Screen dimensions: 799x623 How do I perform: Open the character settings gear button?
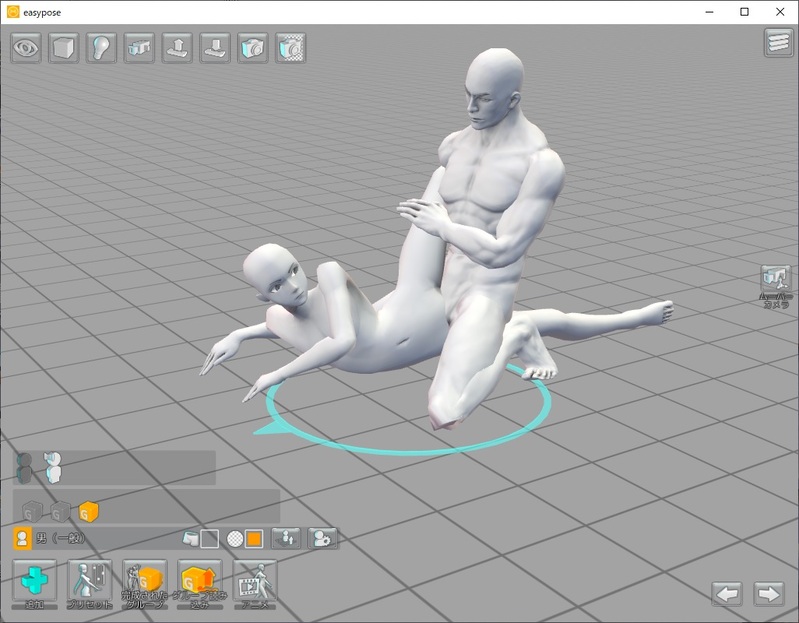tap(323, 538)
